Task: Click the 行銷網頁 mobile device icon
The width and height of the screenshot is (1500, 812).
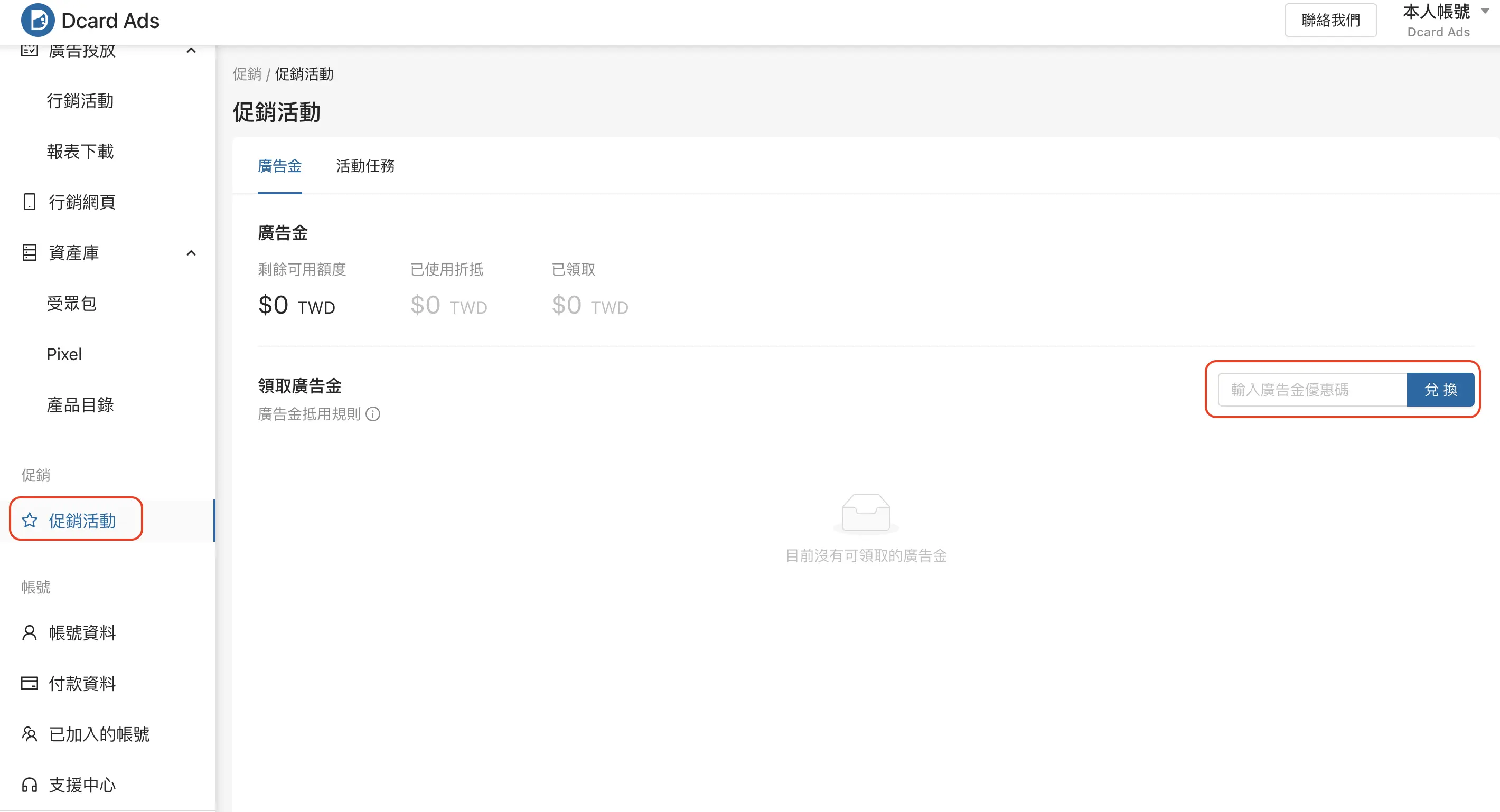Action: coord(29,202)
